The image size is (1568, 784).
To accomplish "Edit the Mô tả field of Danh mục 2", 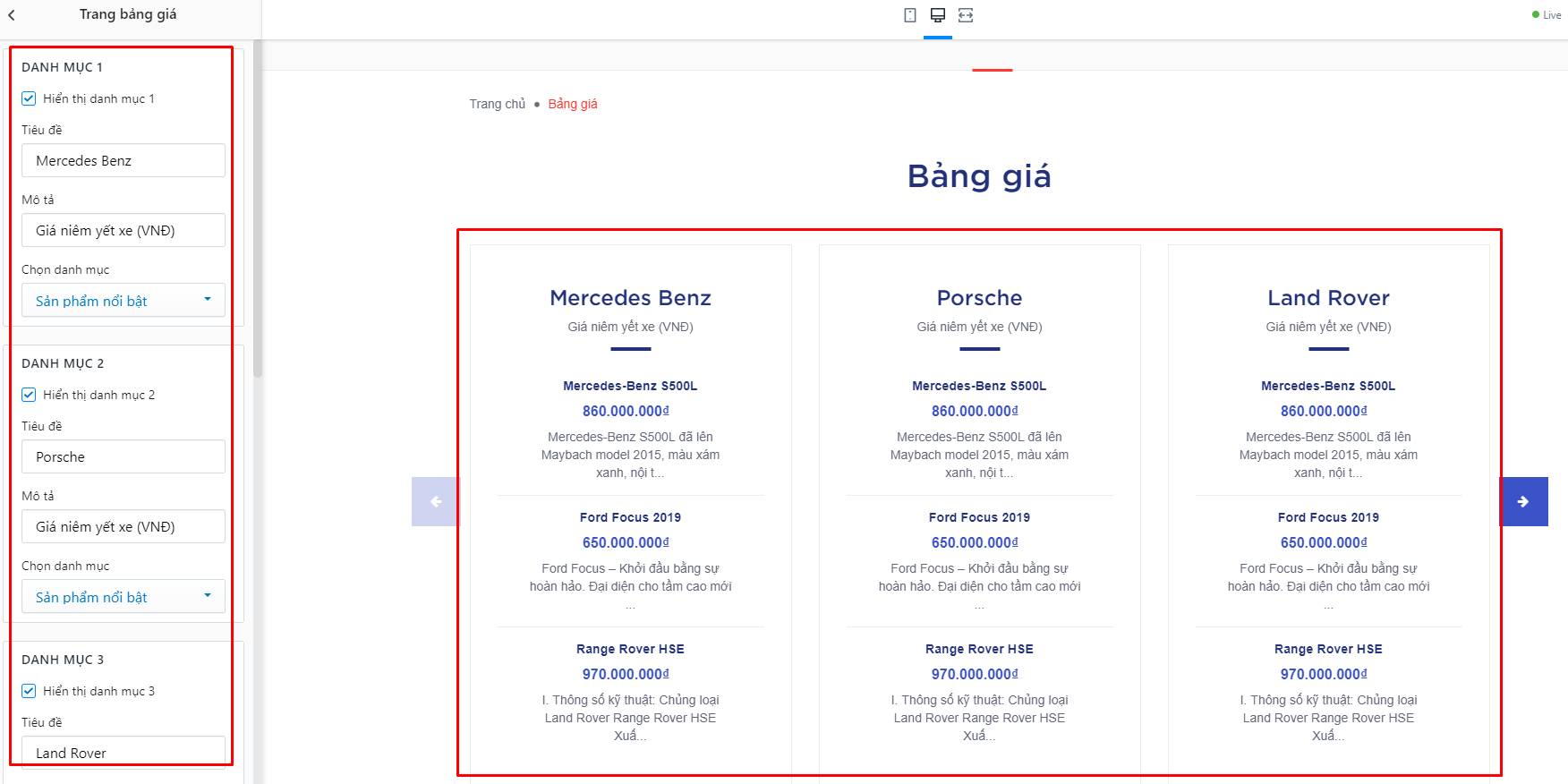I will coord(124,526).
